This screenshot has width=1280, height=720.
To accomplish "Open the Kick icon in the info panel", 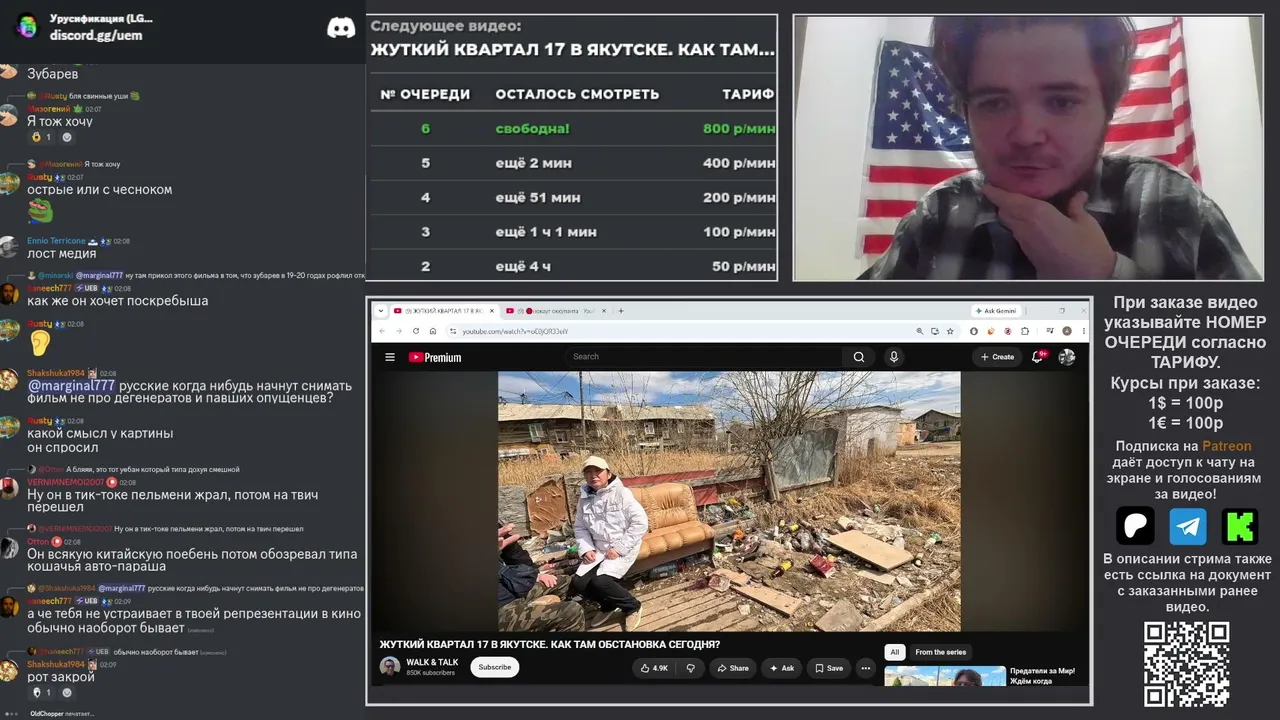I will point(1240,526).
